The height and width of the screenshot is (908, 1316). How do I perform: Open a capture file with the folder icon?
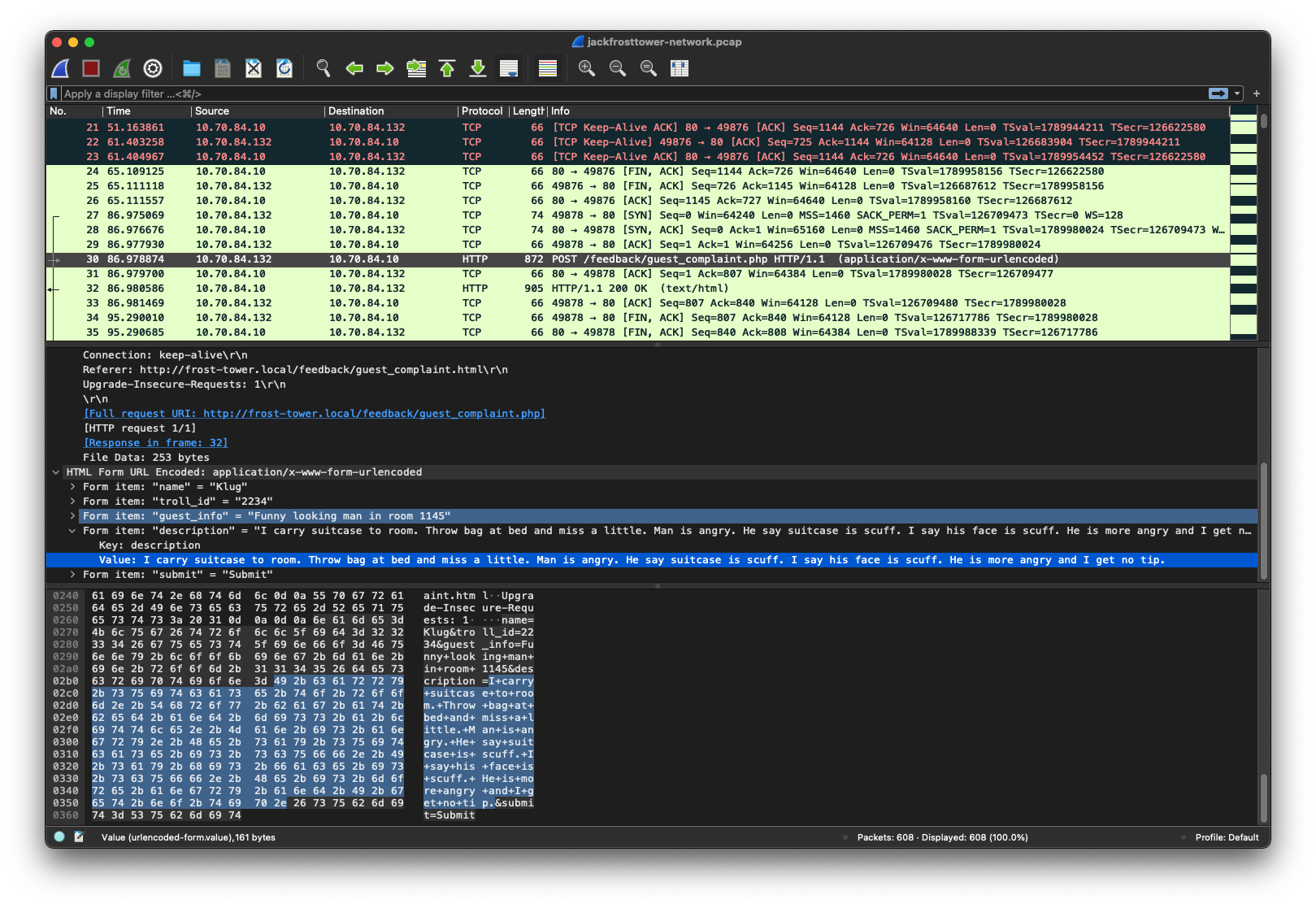pyautogui.click(x=192, y=68)
